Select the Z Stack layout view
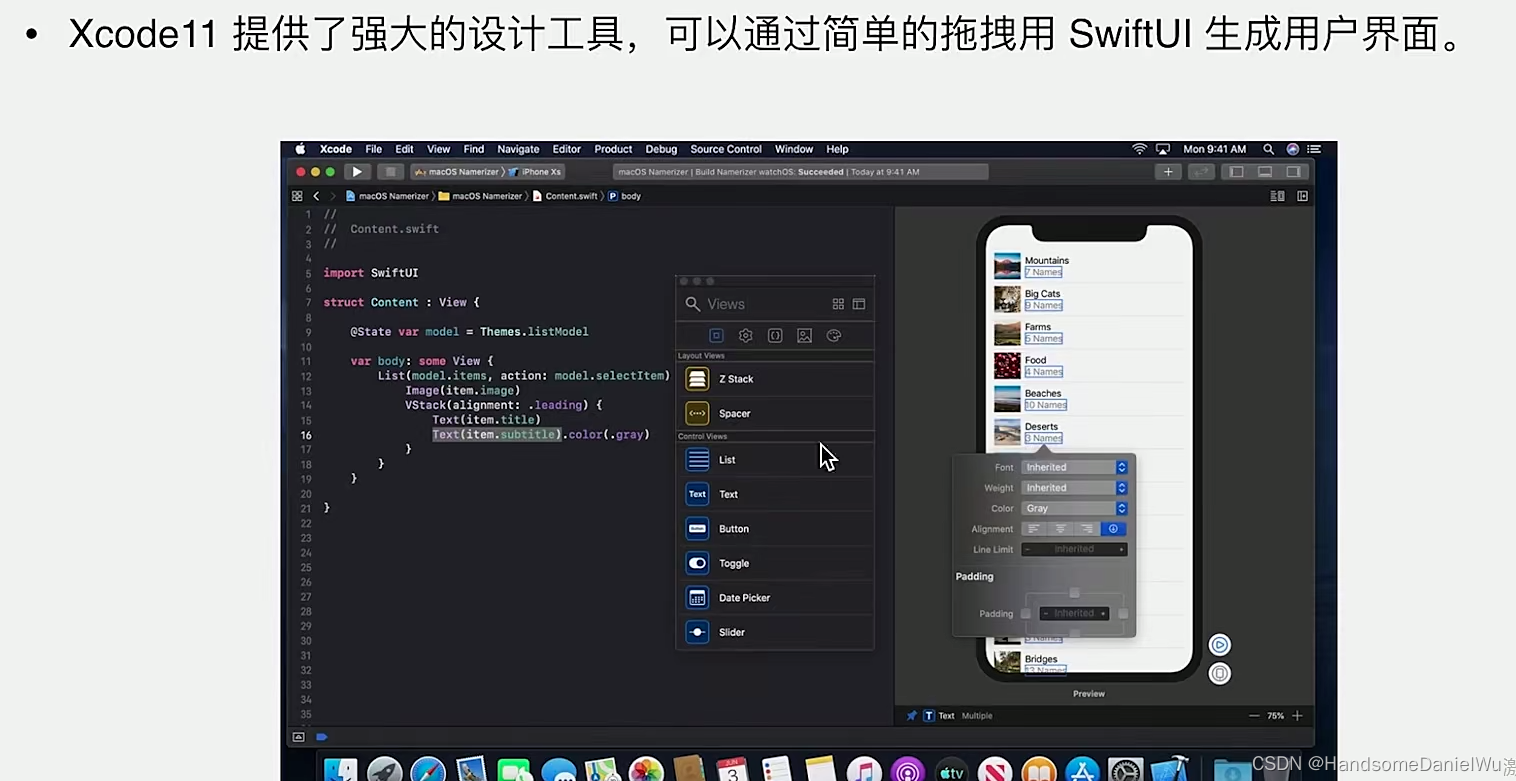The height and width of the screenshot is (781, 1516). (x=735, y=378)
